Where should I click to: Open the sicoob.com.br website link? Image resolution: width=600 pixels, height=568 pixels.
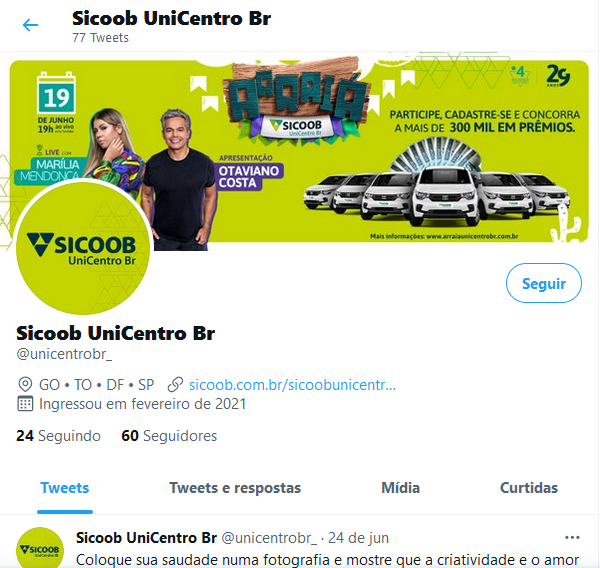[x=292, y=385]
